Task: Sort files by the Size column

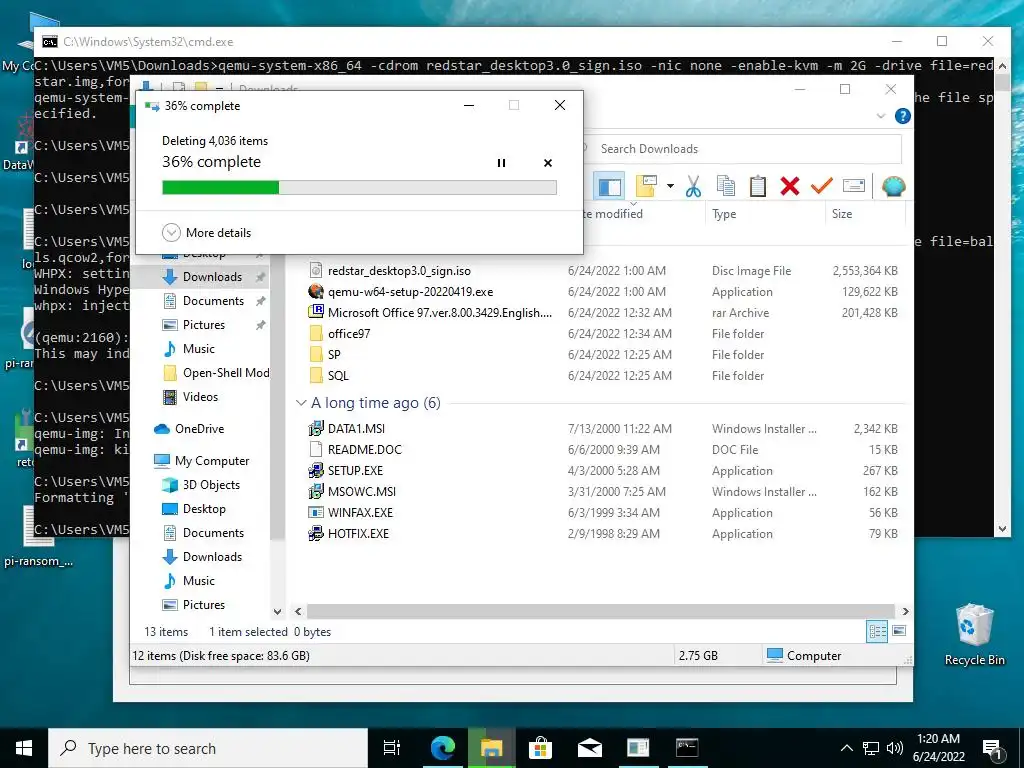Action: [842, 214]
